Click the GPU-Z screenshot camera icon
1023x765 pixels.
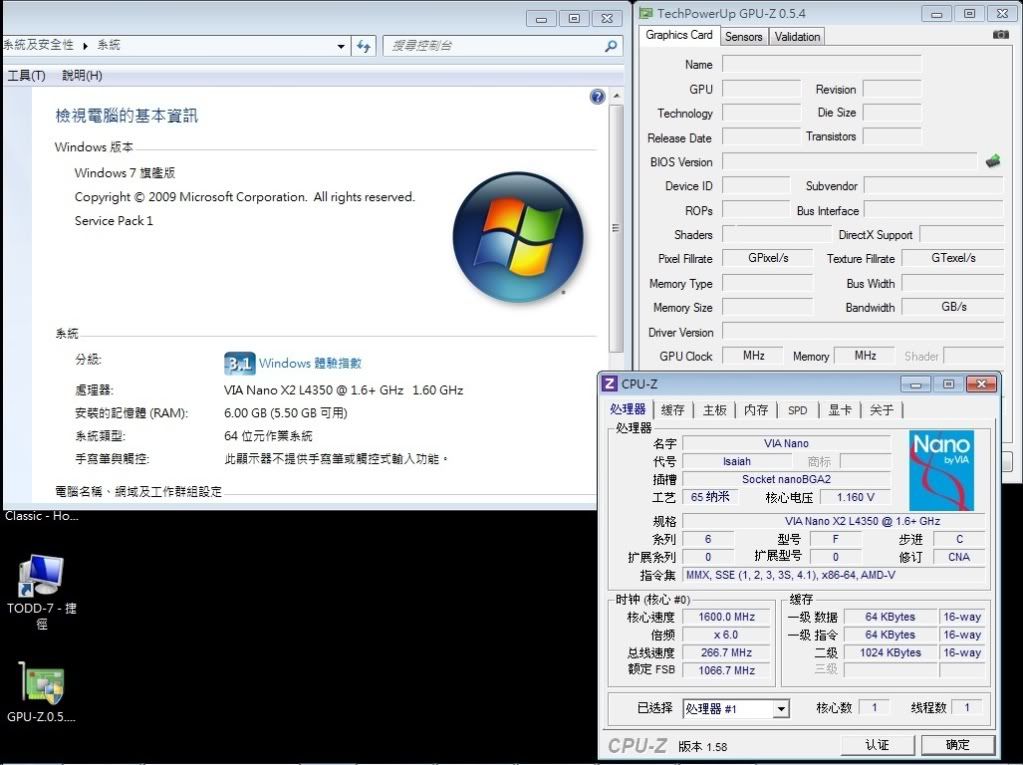pyautogui.click(x=1000, y=35)
